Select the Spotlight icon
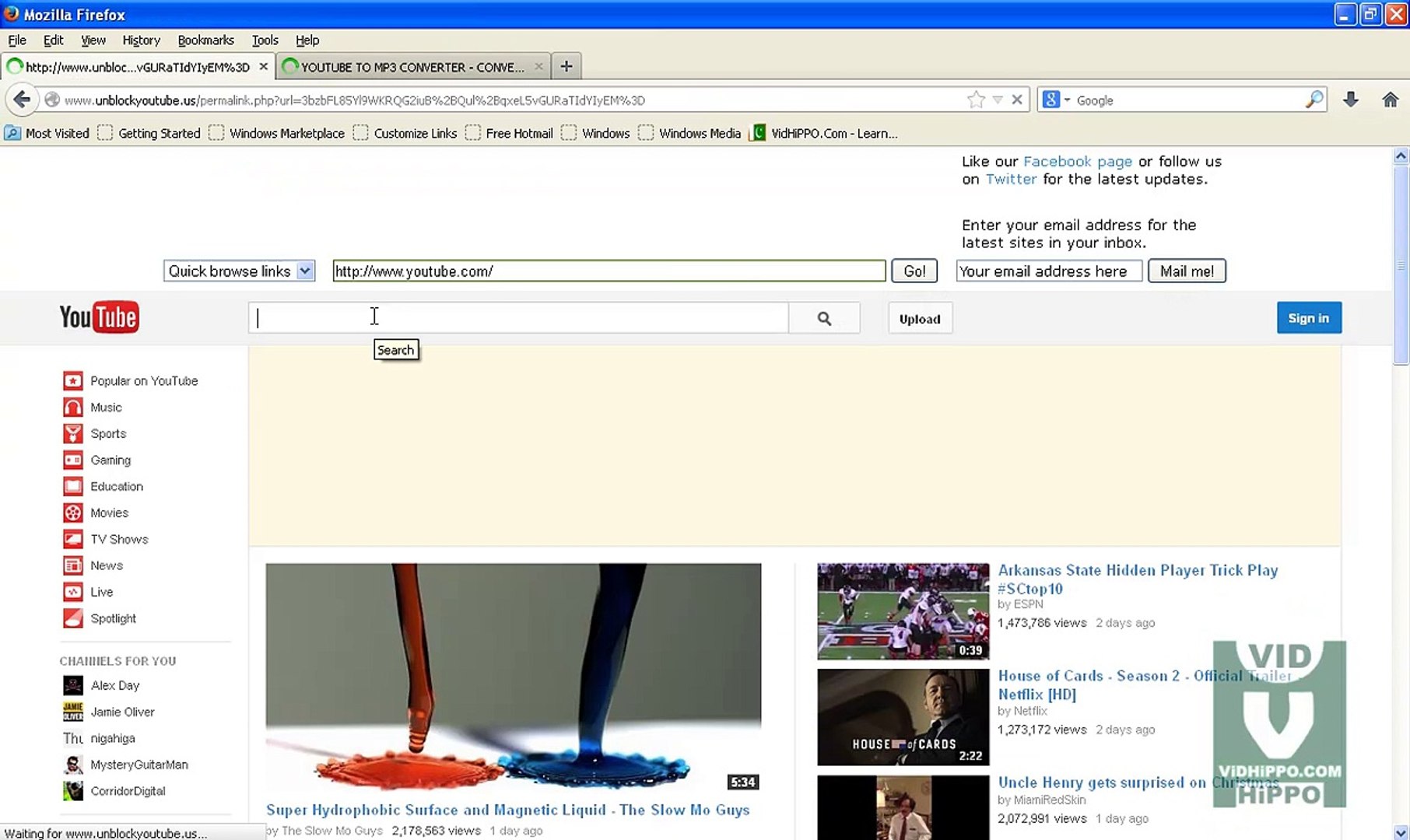Viewport: 1410px width, 840px height. click(72, 618)
